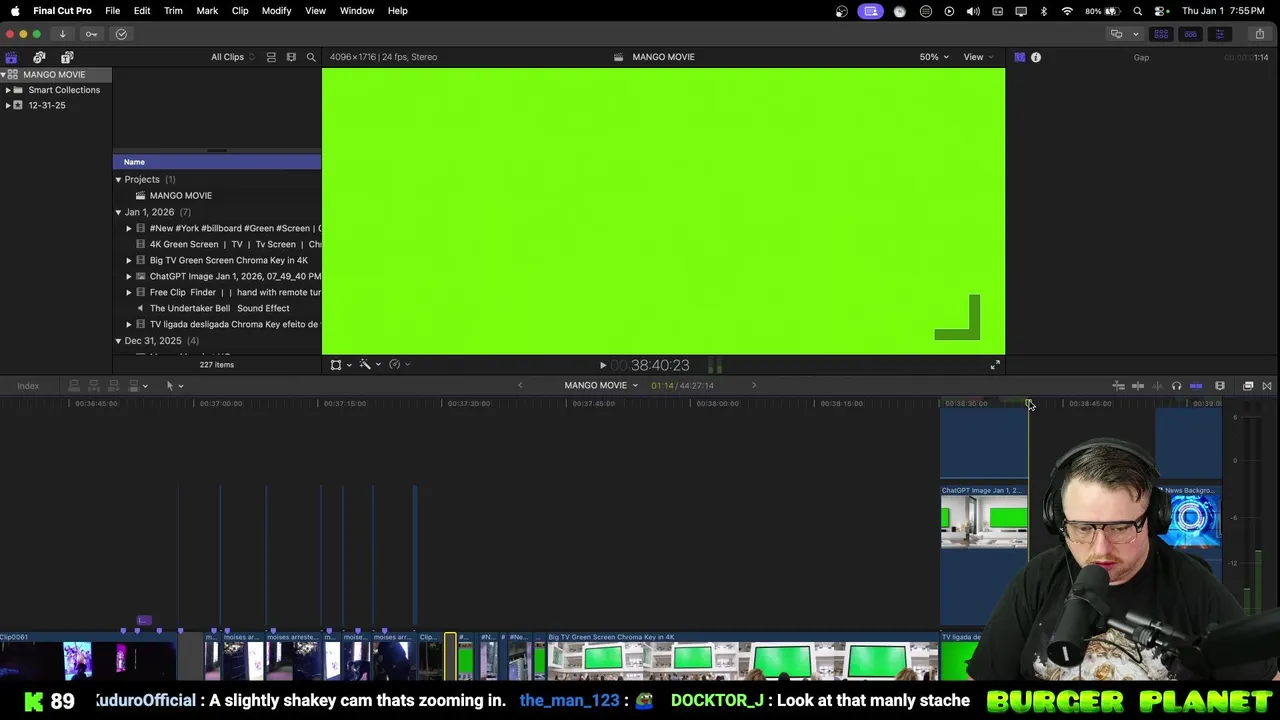This screenshot has height=720, width=1280.
Task: Collapse the Dec 31, 2025 group
Action: 118,341
